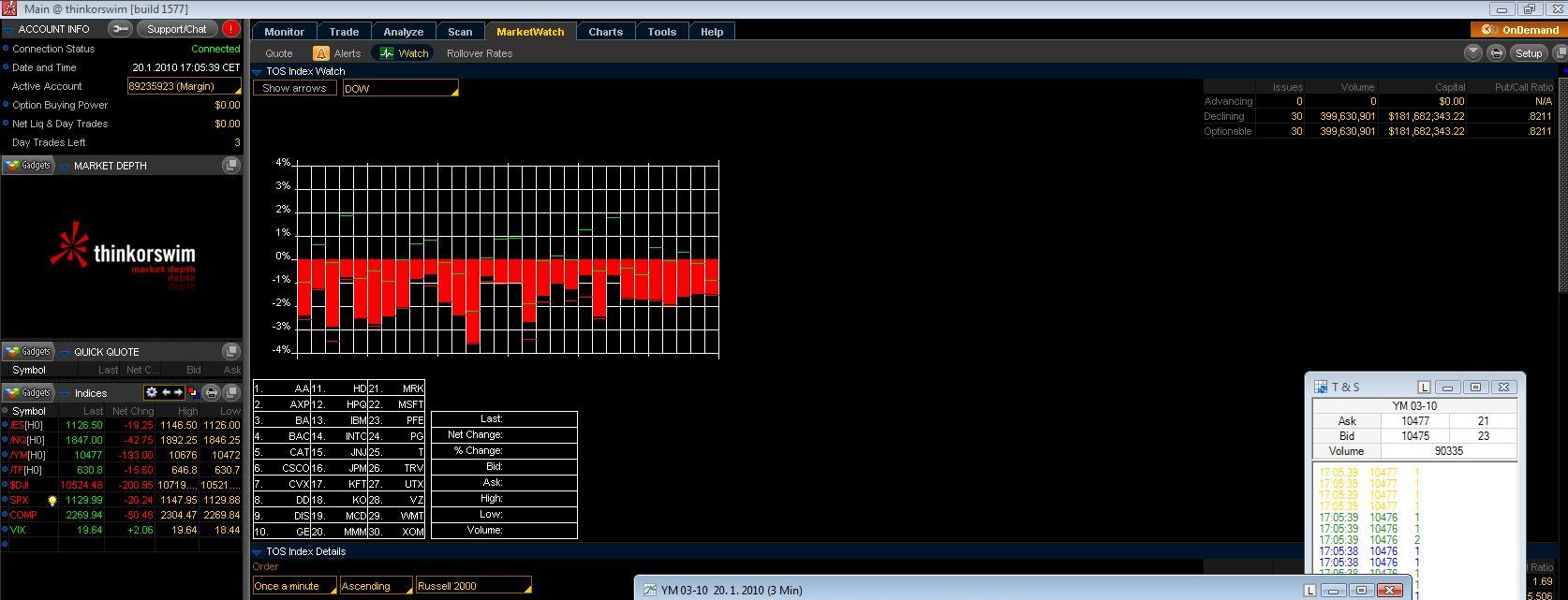1568x600 pixels.
Task: Click the print icon beside Setup
Action: [1496, 53]
